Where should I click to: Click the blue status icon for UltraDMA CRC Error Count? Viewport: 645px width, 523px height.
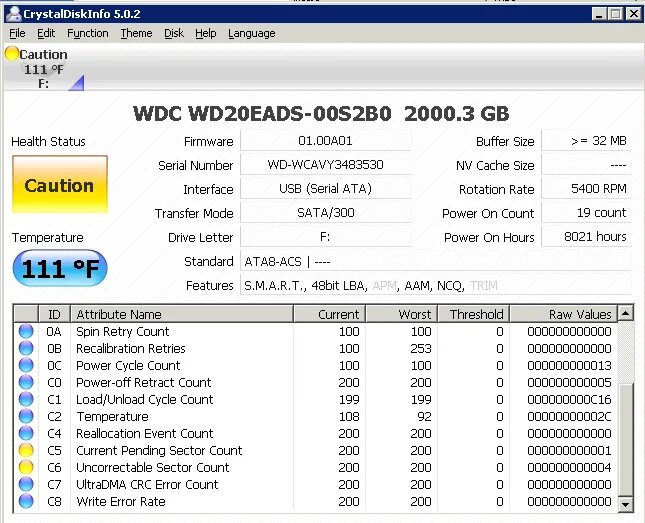[x=26, y=484]
